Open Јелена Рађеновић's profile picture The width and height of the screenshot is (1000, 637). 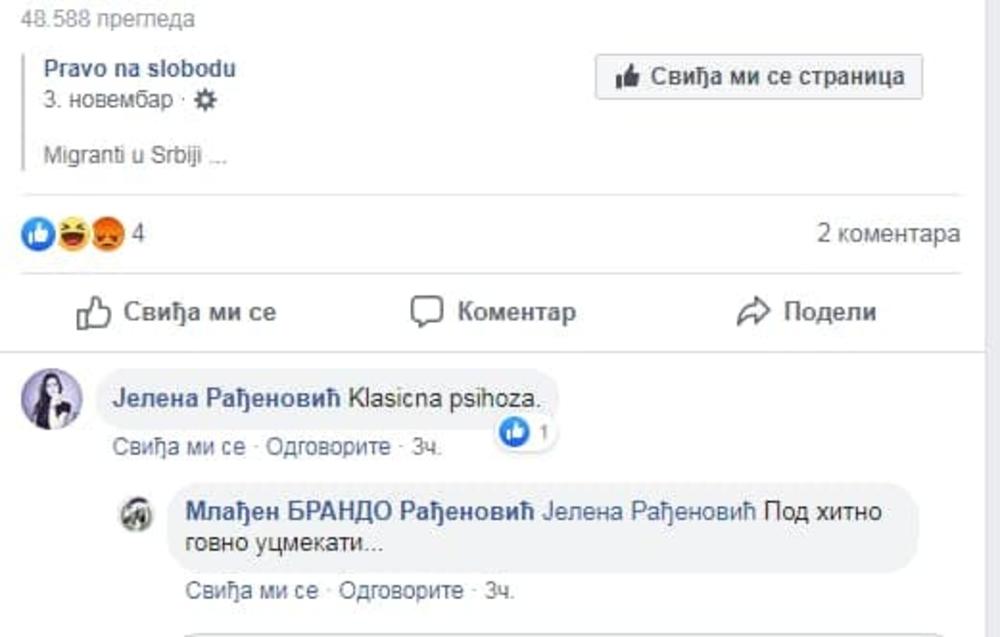tap(52, 399)
